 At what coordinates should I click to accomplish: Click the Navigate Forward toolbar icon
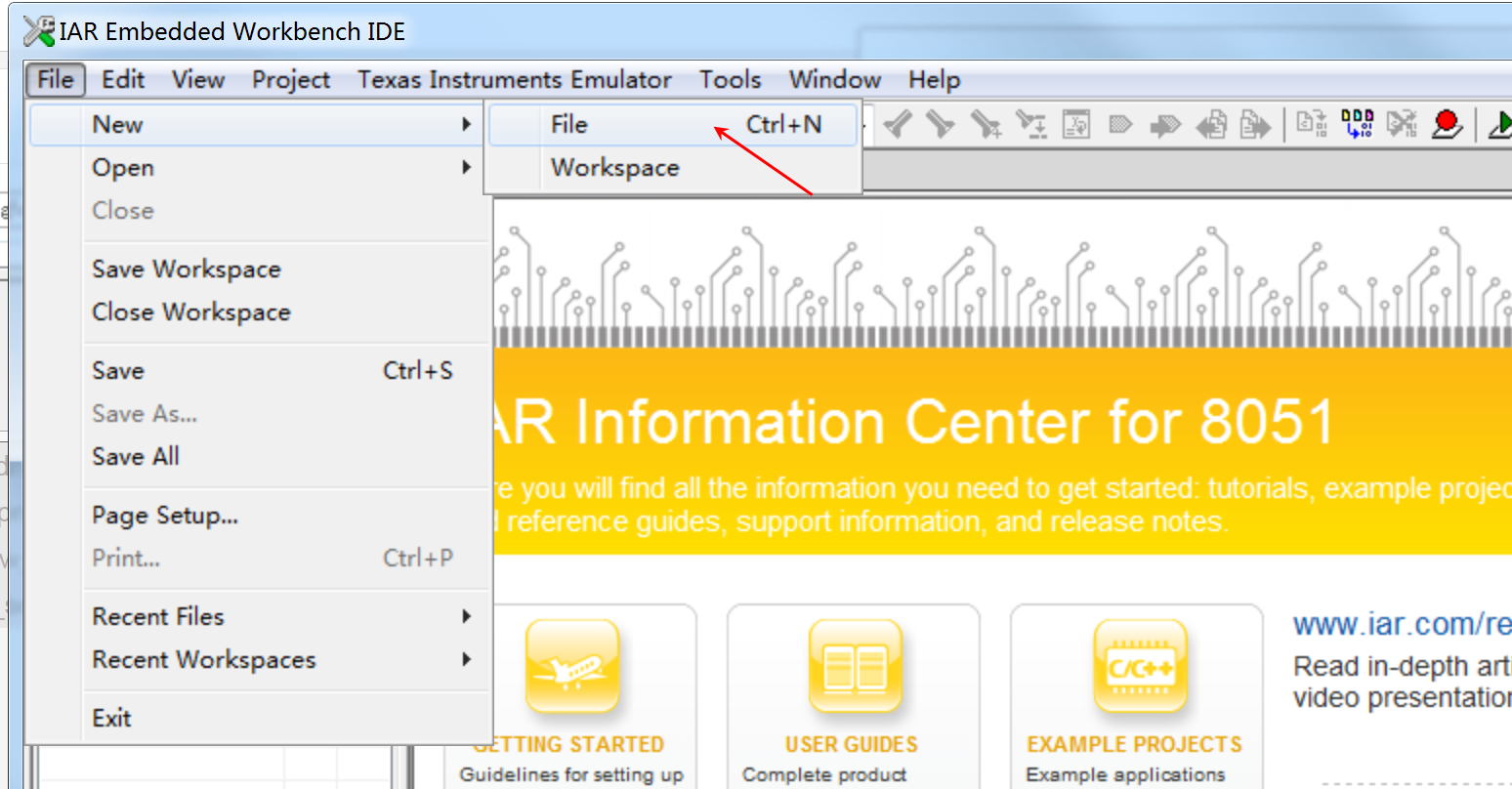click(1255, 124)
